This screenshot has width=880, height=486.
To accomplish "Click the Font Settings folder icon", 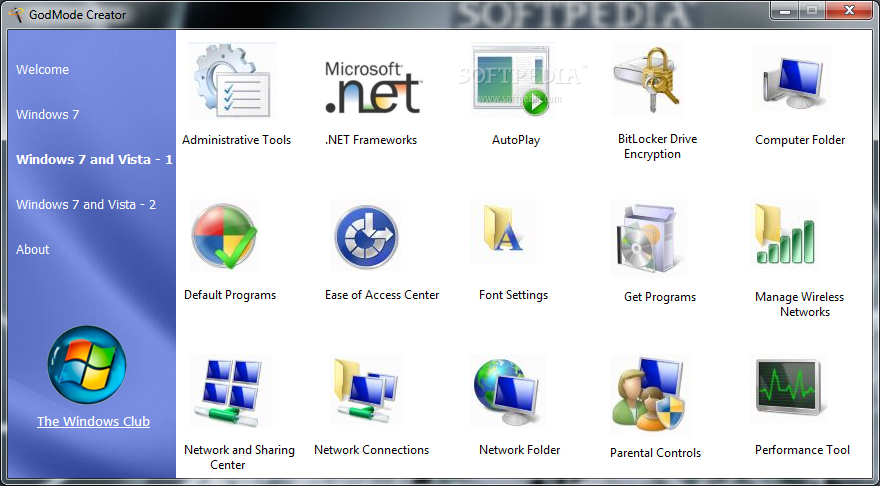I will coord(503,231).
